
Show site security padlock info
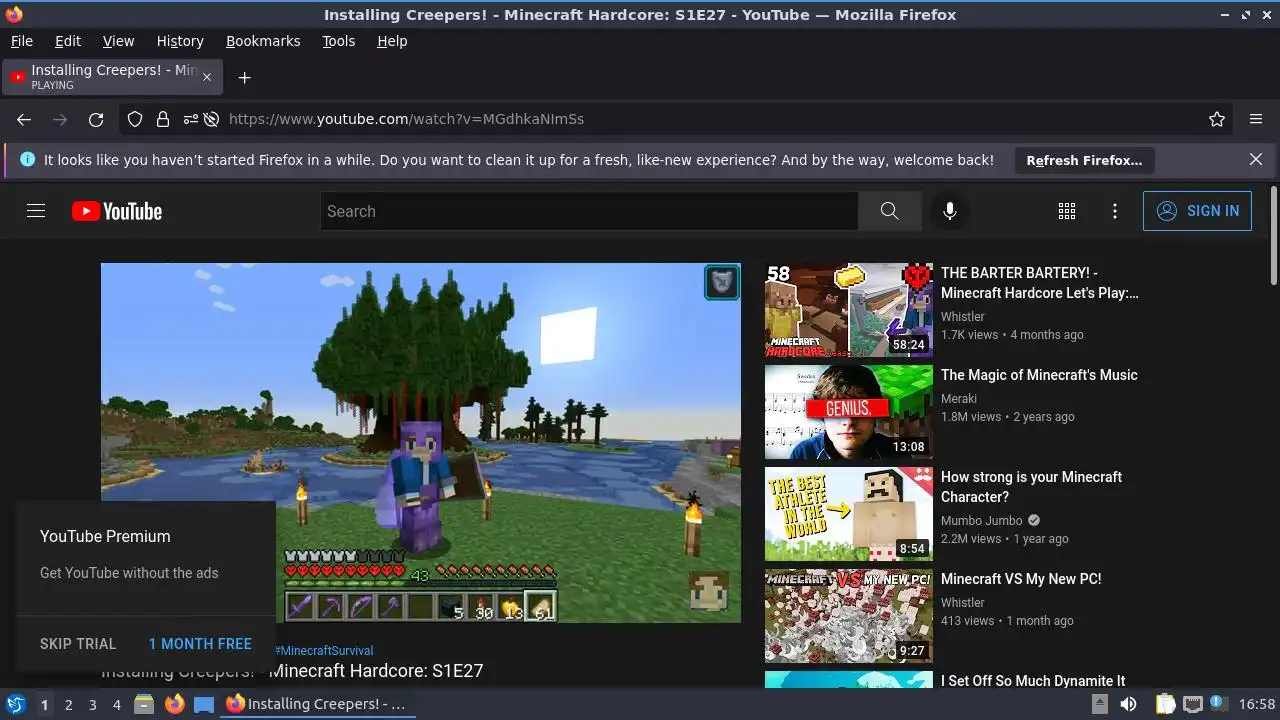tap(163, 119)
